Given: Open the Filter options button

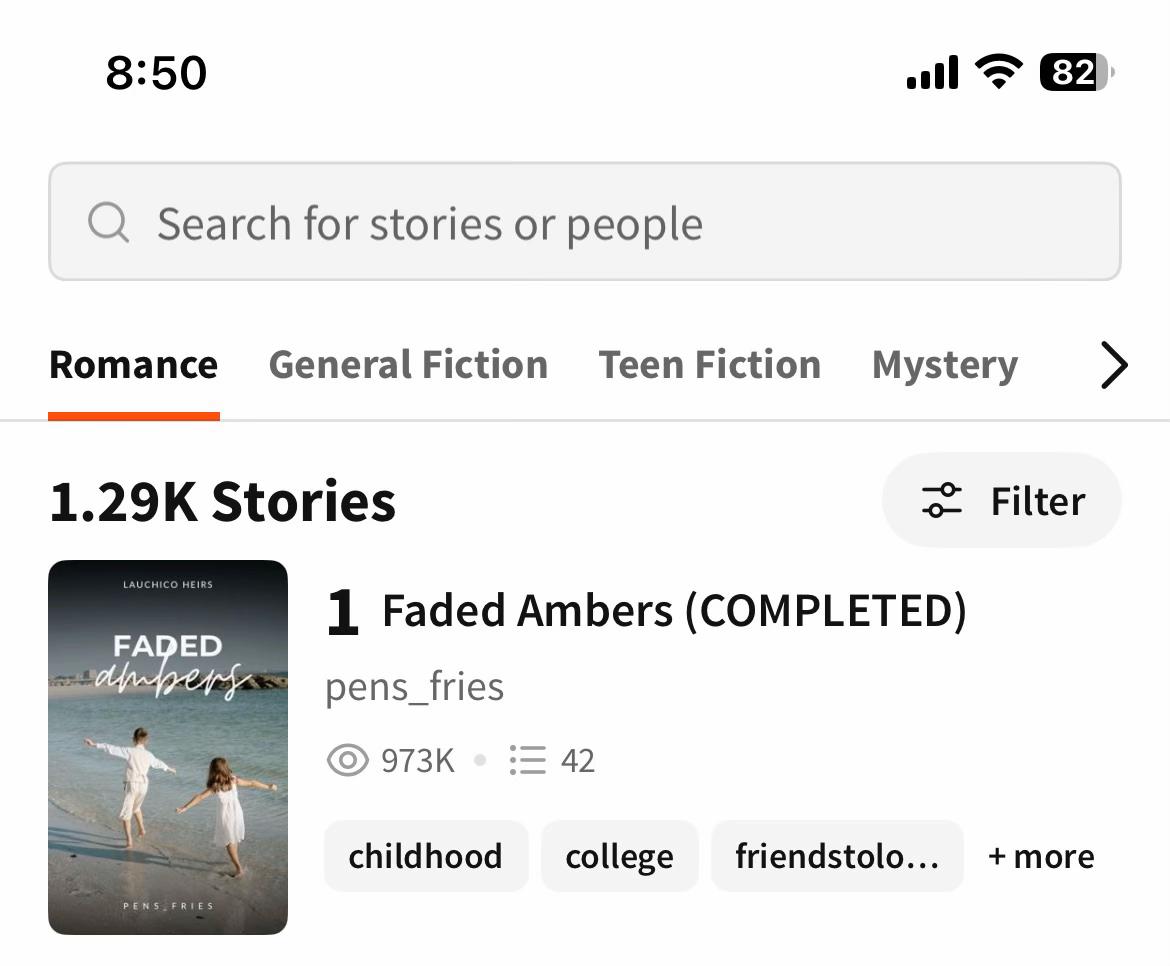Looking at the screenshot, I should click(x=1001, y=500).
